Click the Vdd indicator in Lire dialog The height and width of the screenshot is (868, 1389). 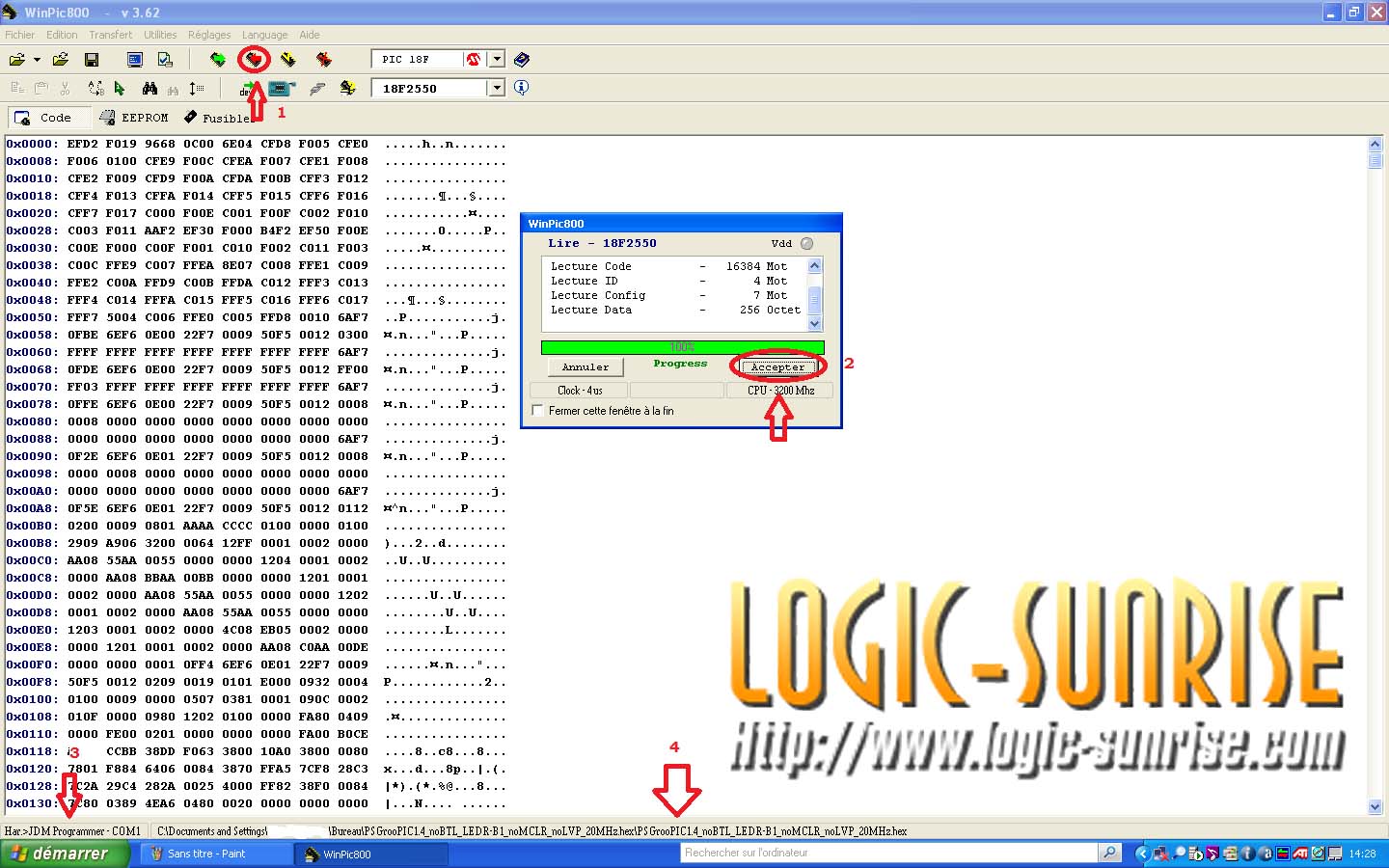pos(806,244)
